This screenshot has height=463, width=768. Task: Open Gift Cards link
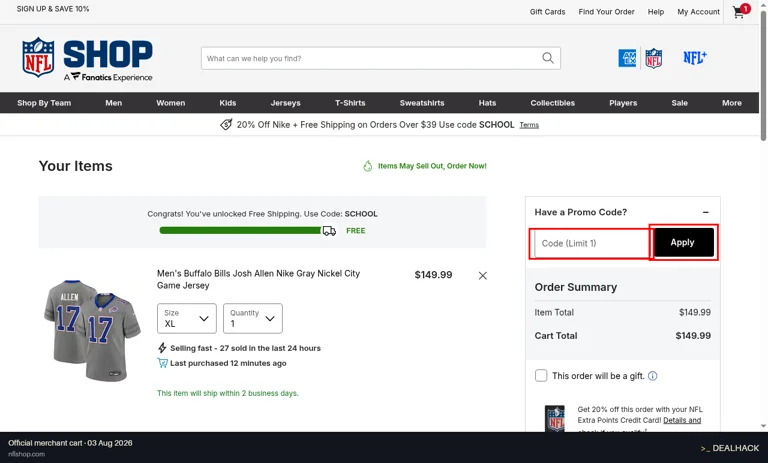coord(547,12)
